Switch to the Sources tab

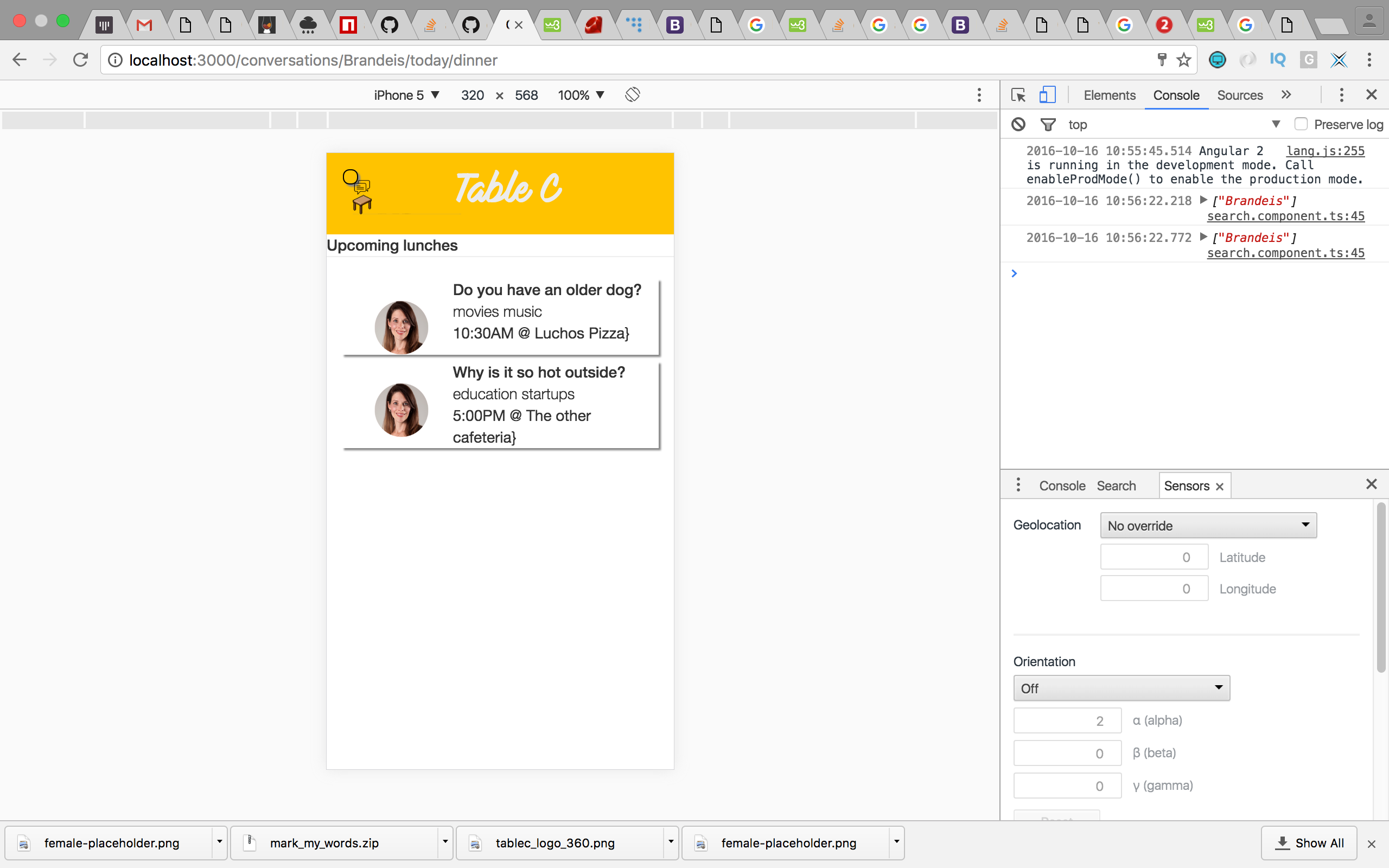[x=1239, y=95]
